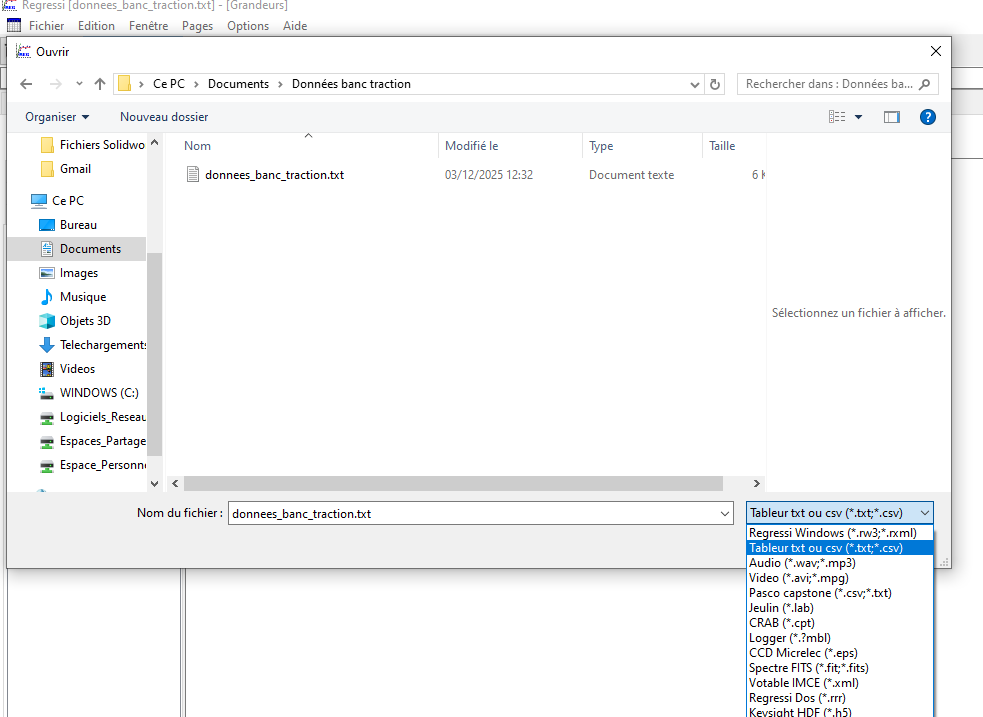Pick Audio (*.wav;*.mp3) from list
The height and width of the screenshot is (717, 983).
[x=801, y=563]
